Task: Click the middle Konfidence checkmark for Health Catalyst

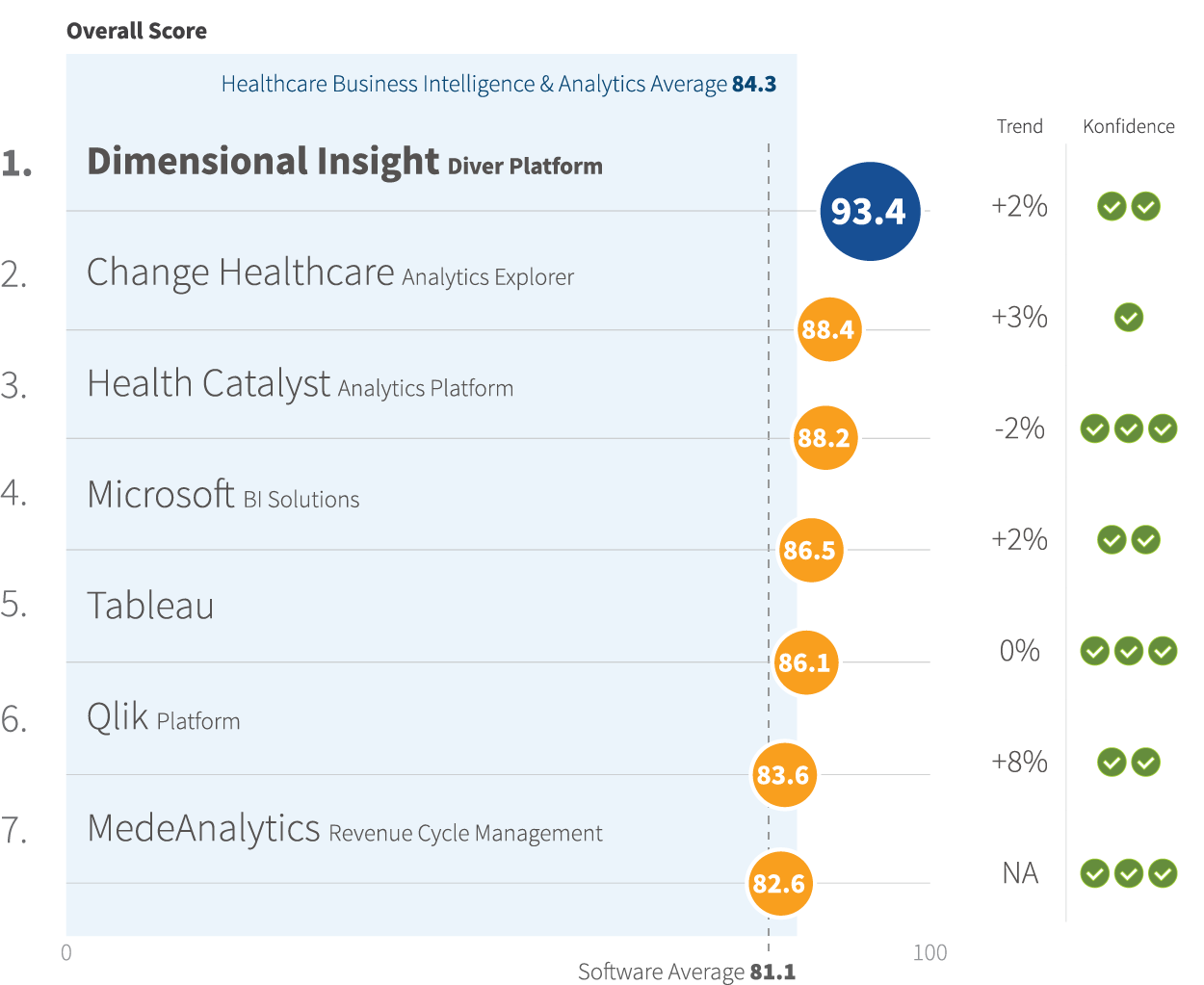Action: pos(1129,428)
